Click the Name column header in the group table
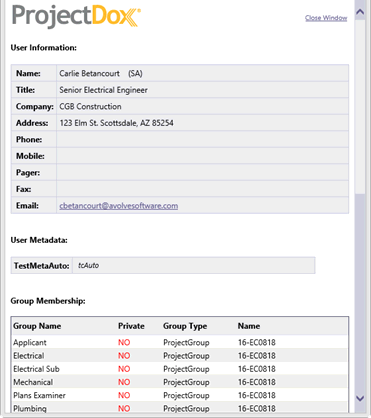Viewport: 371px width, 418px height. click(x=249, y=326)
